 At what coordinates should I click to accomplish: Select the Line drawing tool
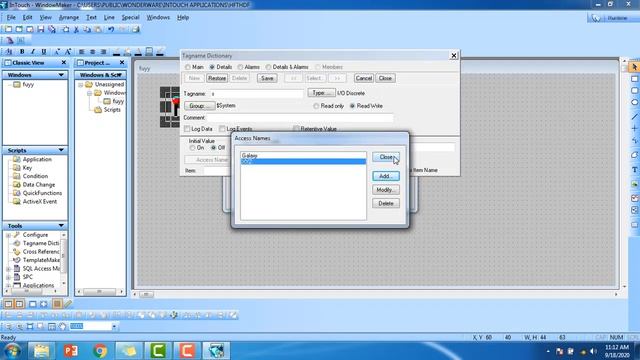(x=634, y=116)
